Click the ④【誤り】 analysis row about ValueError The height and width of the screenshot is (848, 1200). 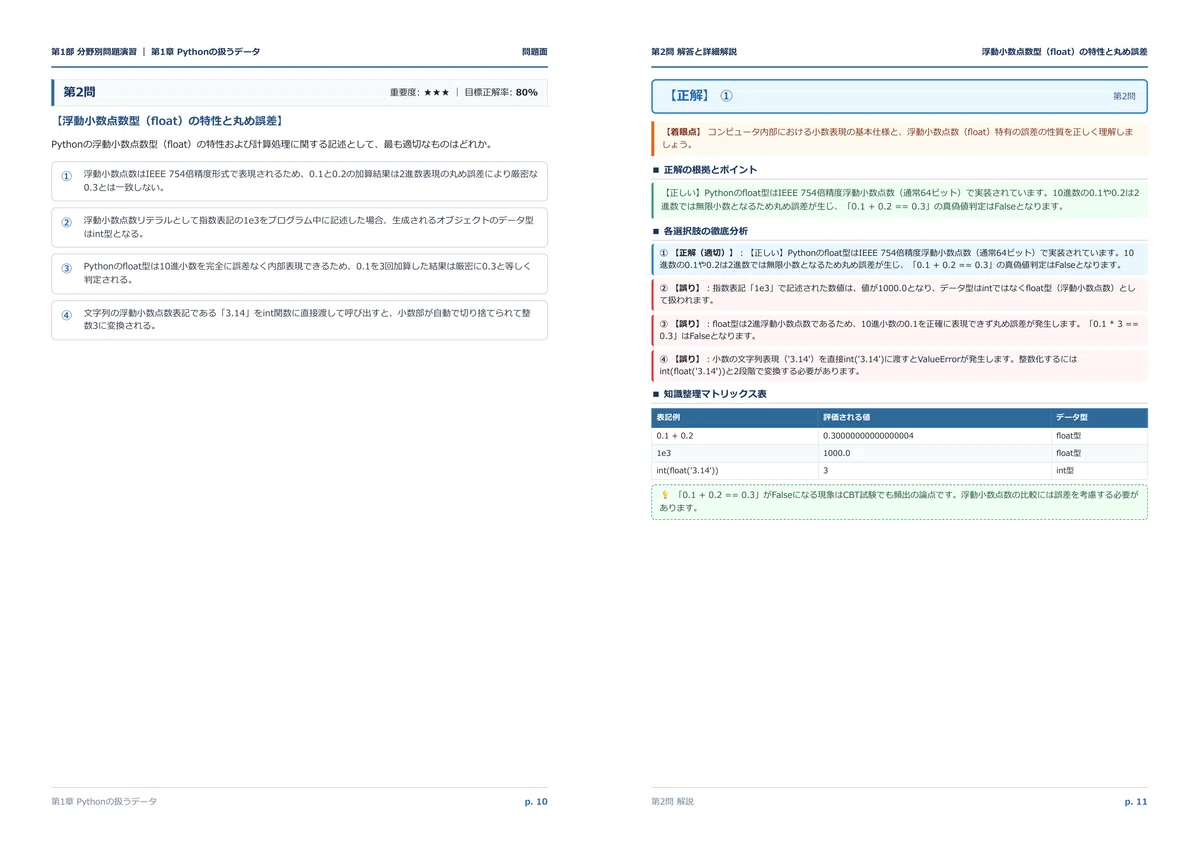pyautogui.click(x=900, y=365)
